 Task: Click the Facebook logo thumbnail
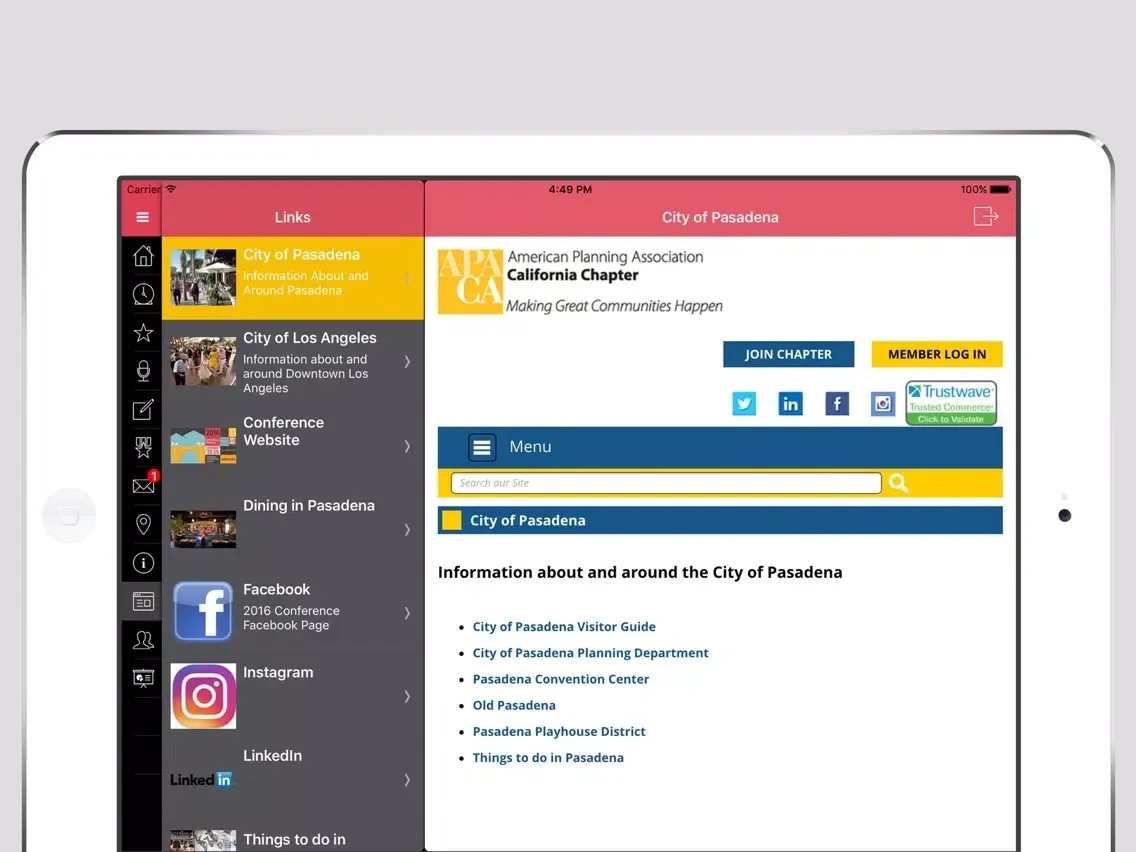[x=203, y=611]
